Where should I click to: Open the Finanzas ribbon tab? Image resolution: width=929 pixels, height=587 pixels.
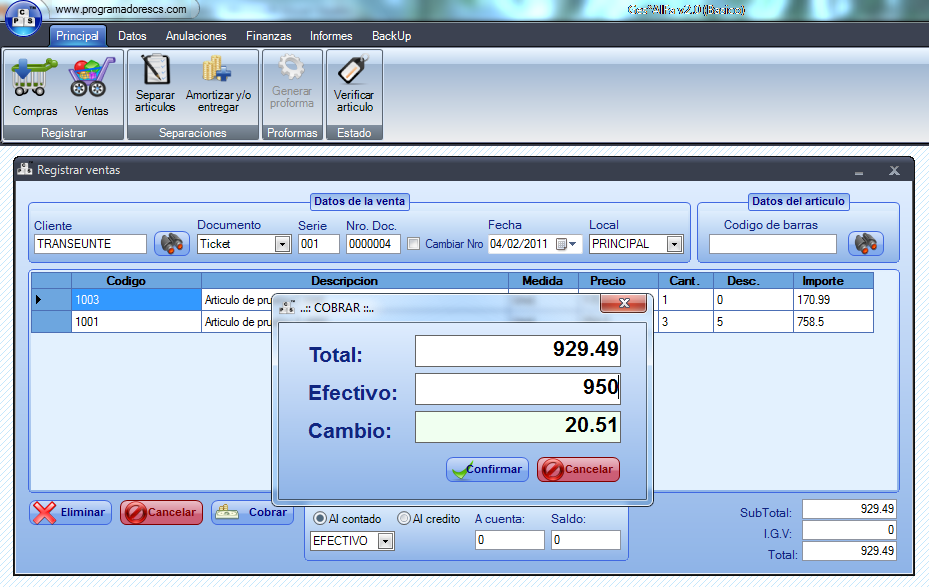pyautogui.click(x=268, y=35)
